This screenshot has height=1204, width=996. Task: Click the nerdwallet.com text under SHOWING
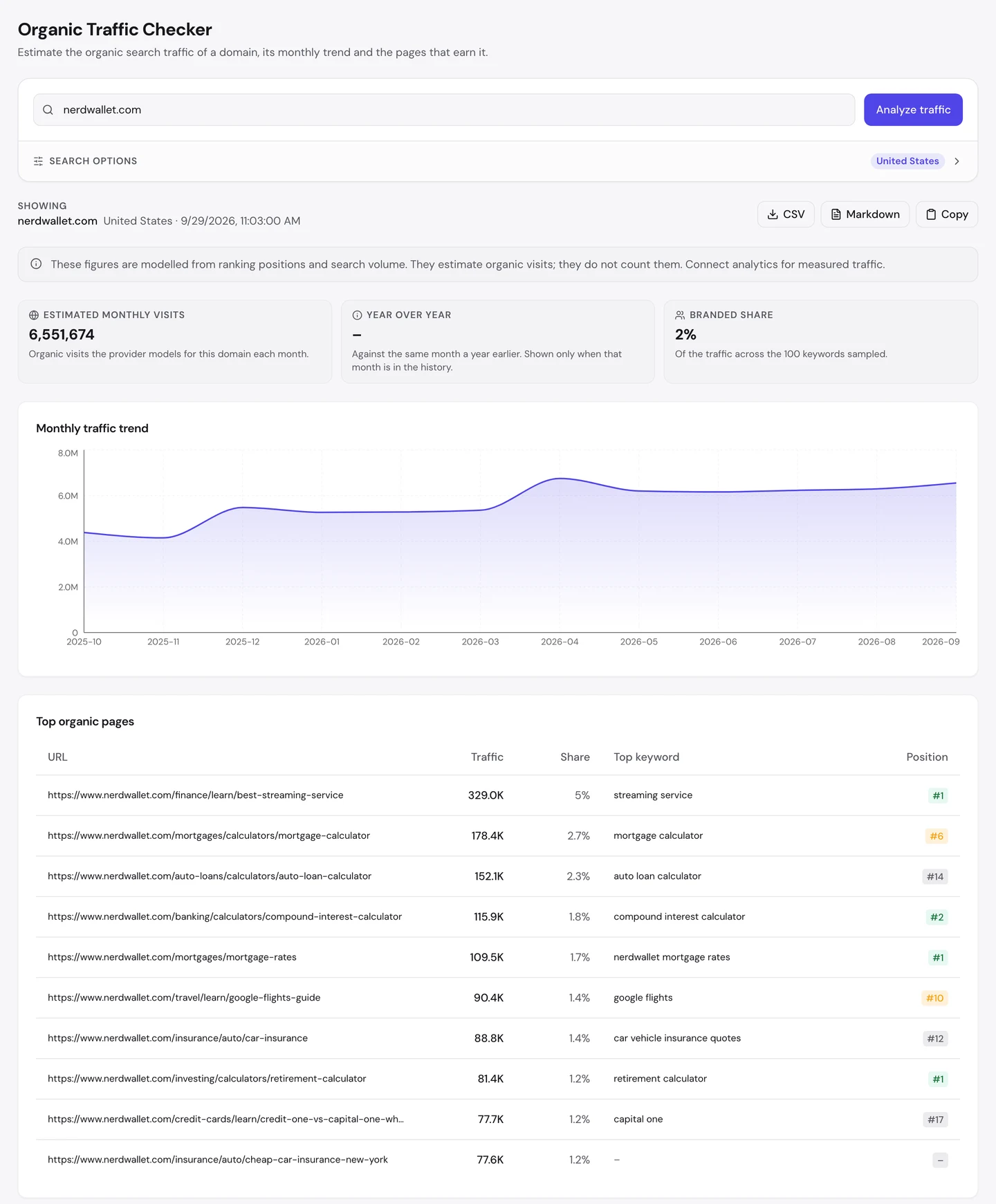click(57, 221)
